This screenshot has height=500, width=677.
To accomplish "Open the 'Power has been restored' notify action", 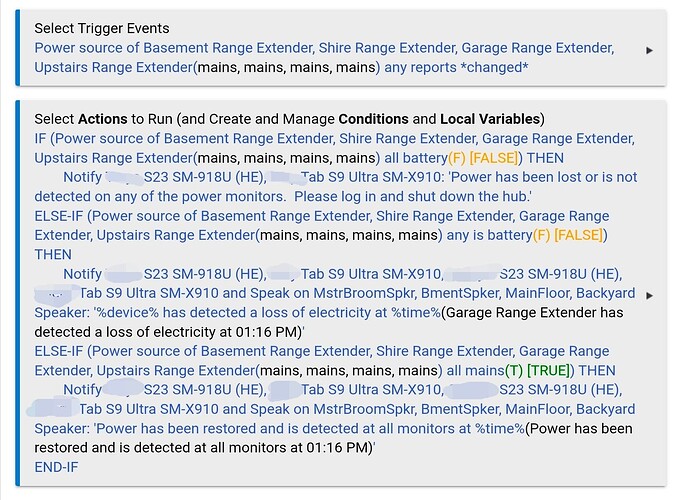I will pos(335,418).
